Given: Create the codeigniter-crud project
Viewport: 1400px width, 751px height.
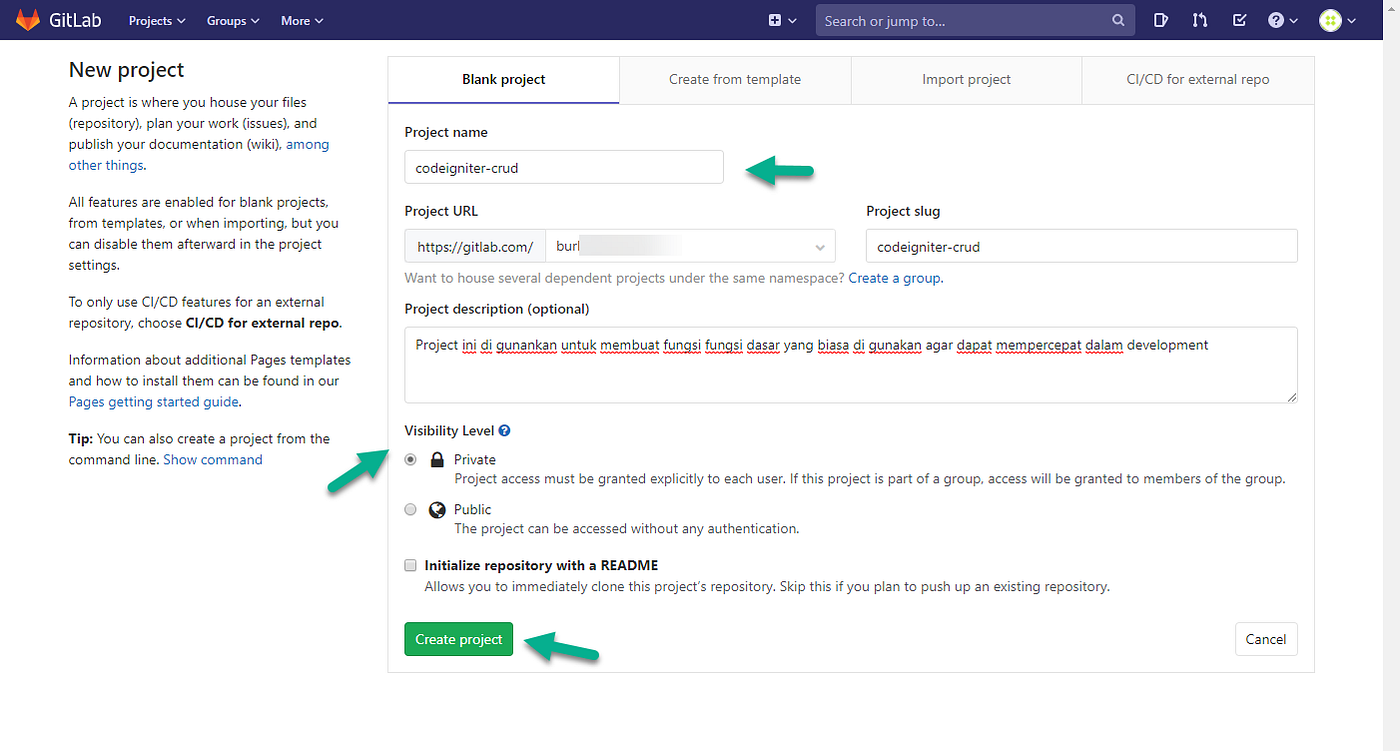Looking at the screenshot, I should click(x=458, y=638).
